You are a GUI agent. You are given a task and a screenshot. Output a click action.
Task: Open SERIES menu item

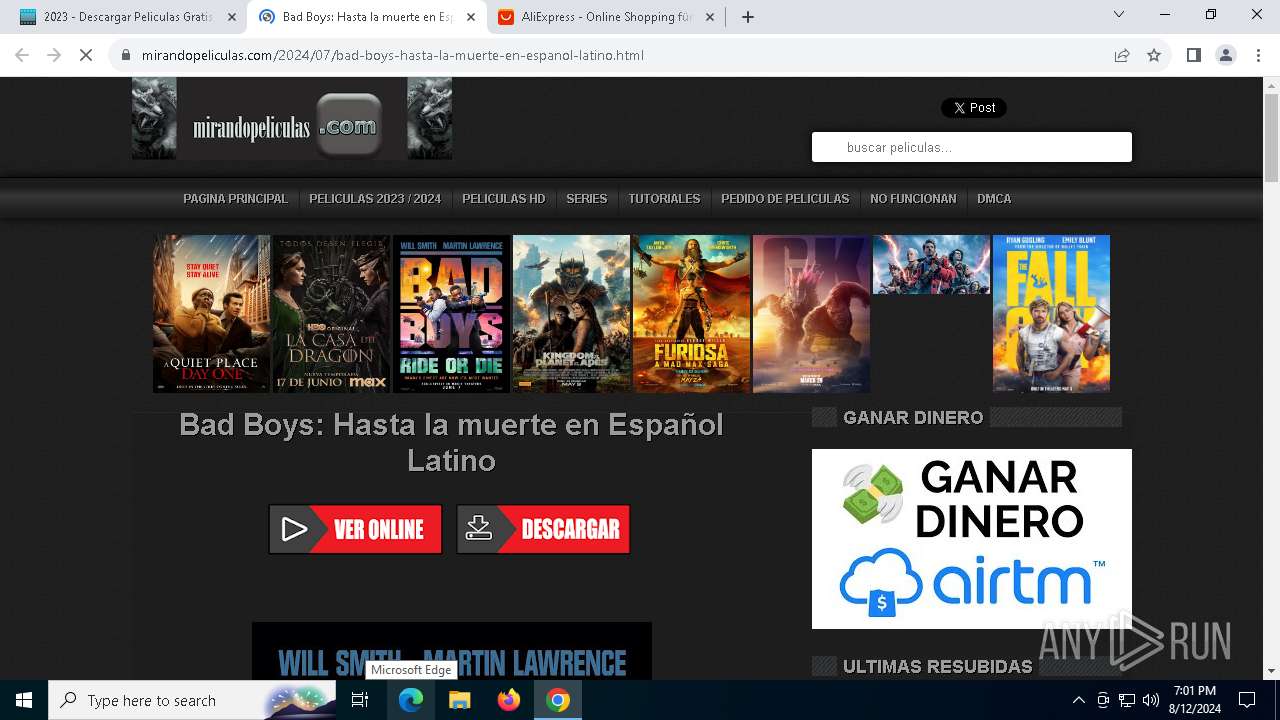pos(587,199)
